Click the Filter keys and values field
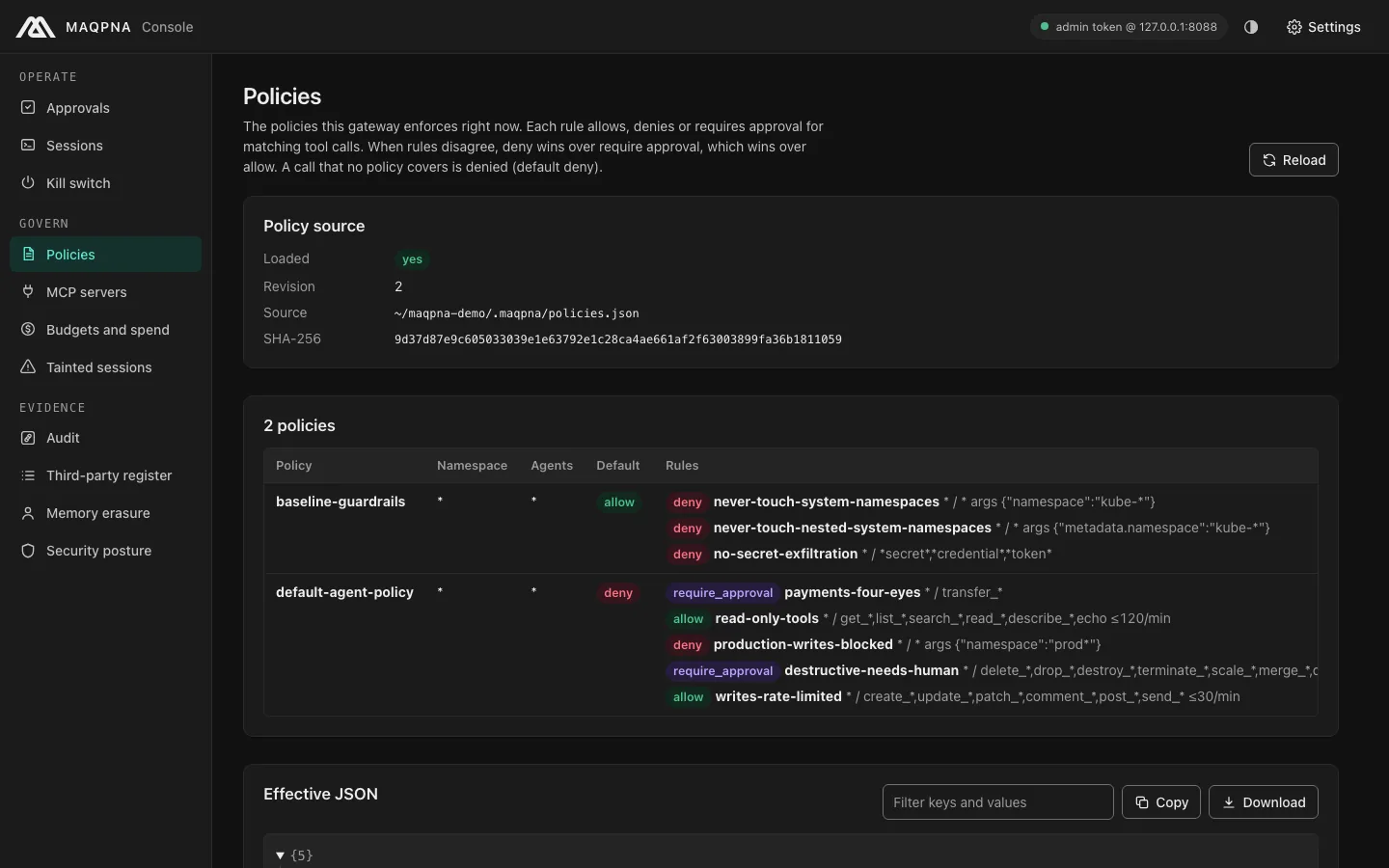This screenshot has height=868, width=1389. click(997, 802)
